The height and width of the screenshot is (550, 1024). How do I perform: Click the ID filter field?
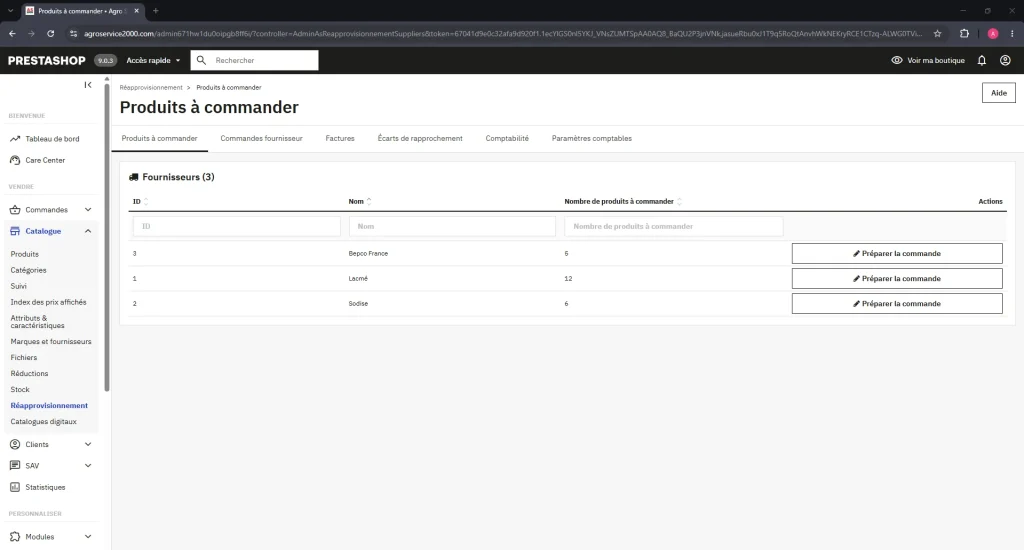point(236,226)
